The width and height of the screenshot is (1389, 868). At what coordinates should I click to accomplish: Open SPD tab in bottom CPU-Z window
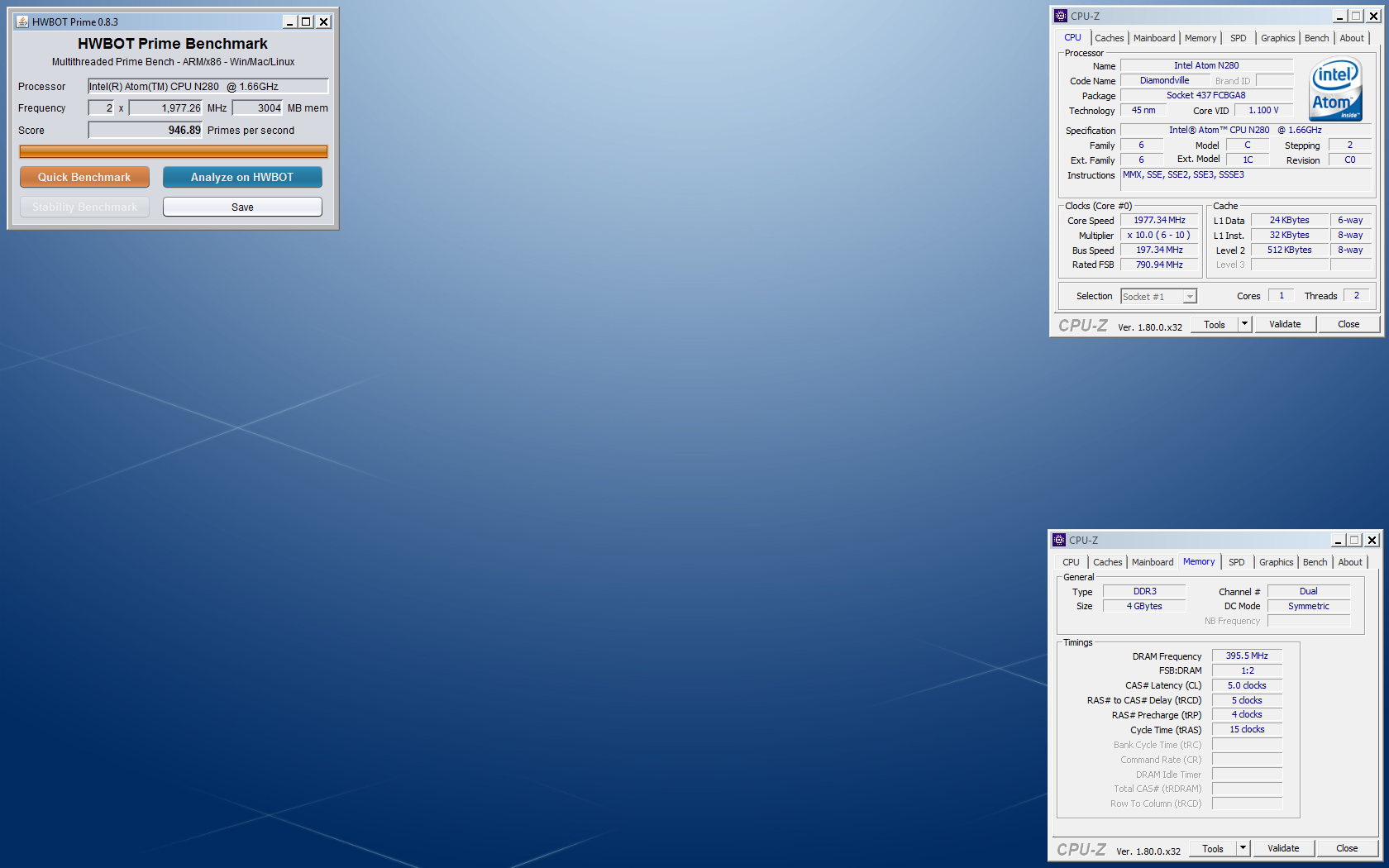point(1237,562)
